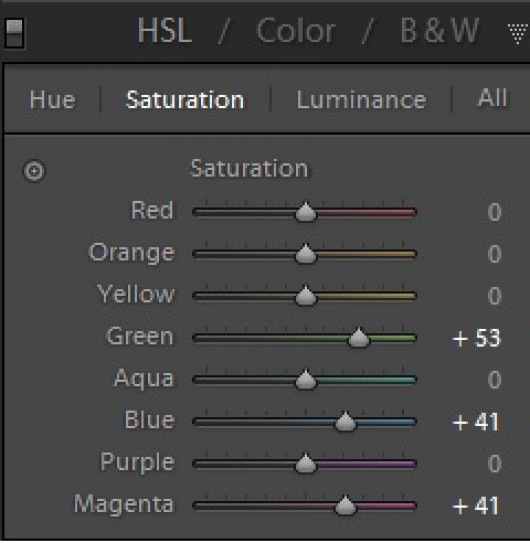Screen dimensions: 530x543
Task: Click the Yellow slider label
Action: (136, 294)
